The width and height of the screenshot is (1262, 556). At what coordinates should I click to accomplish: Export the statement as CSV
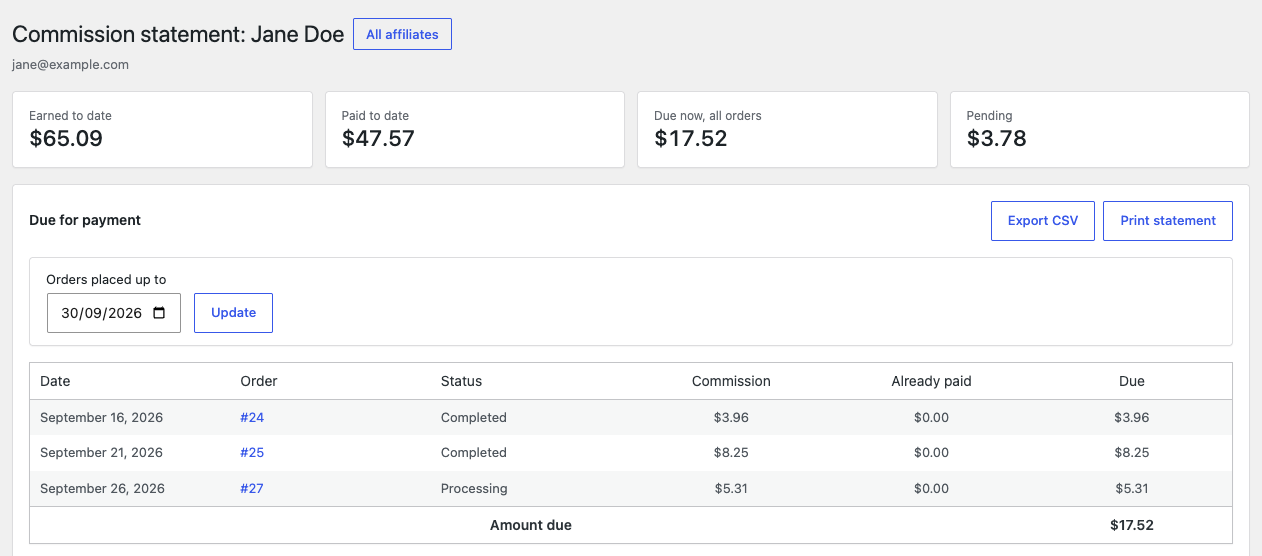pyautogui.click(x=1043, y=221)
